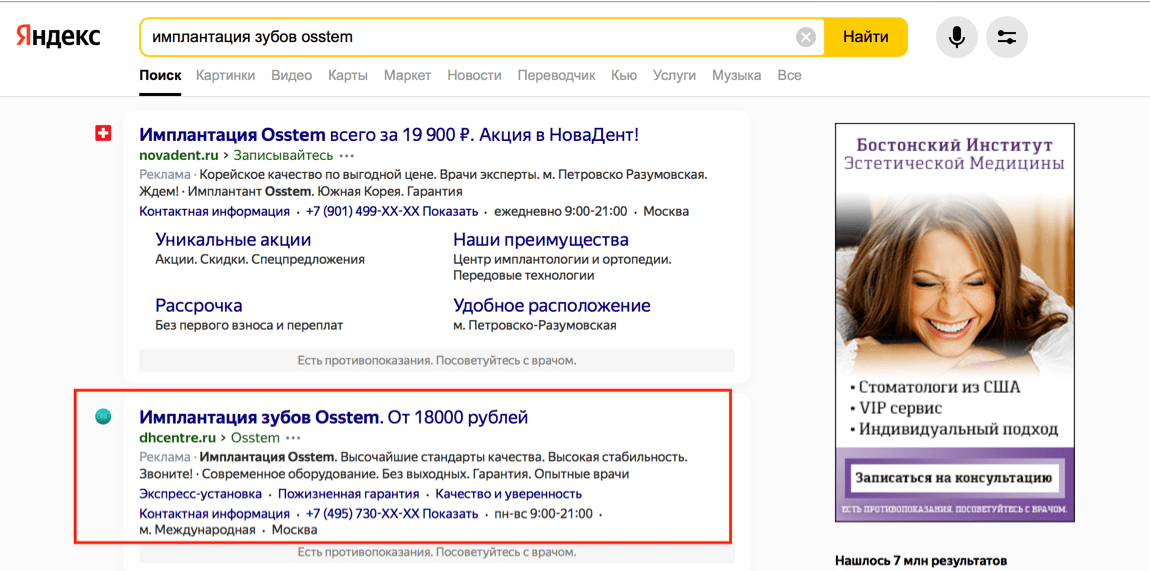Click Без первого взноса и переплат text
This screenshot has width=1150, height=571.
(x=249, y=325)
